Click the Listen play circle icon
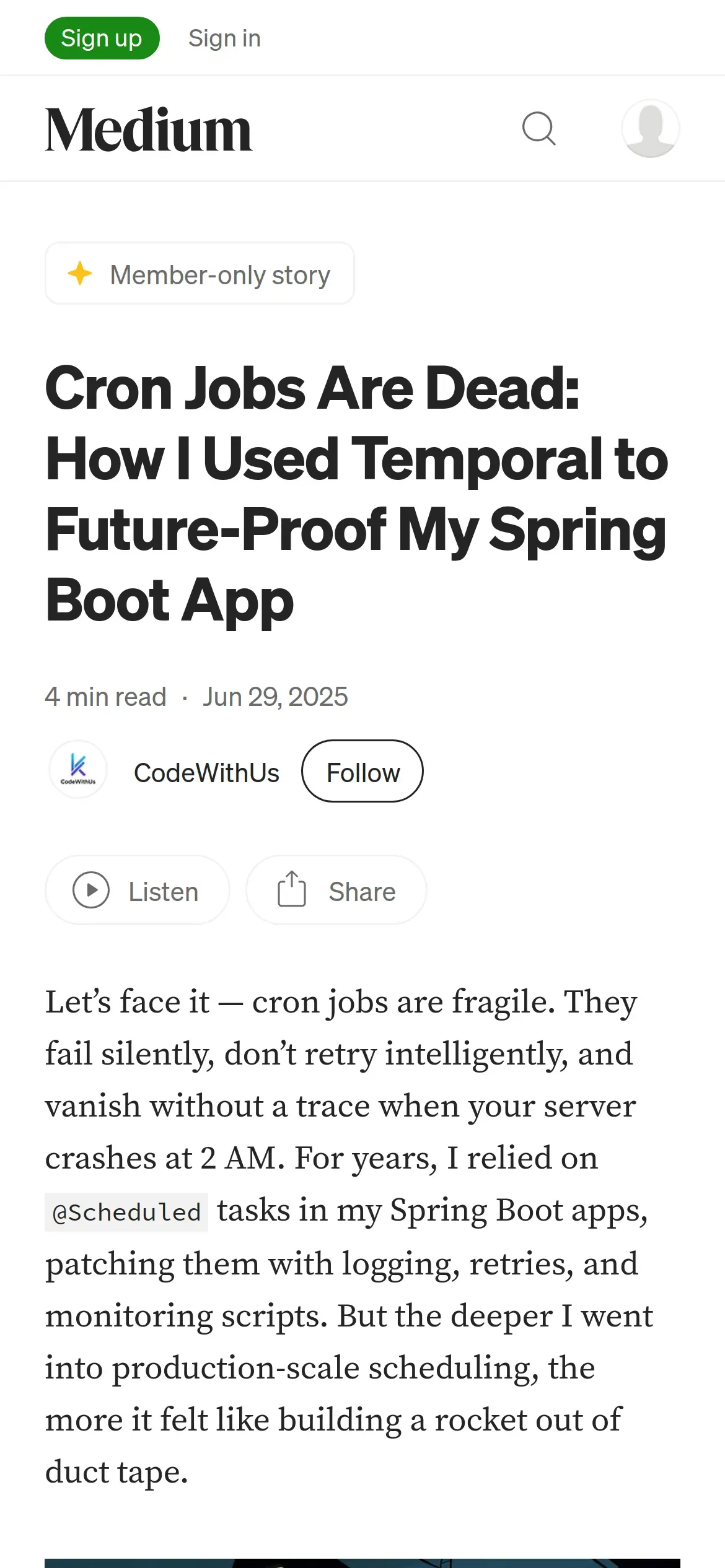Screen dimensions: 725x1568 pos(91,890)
